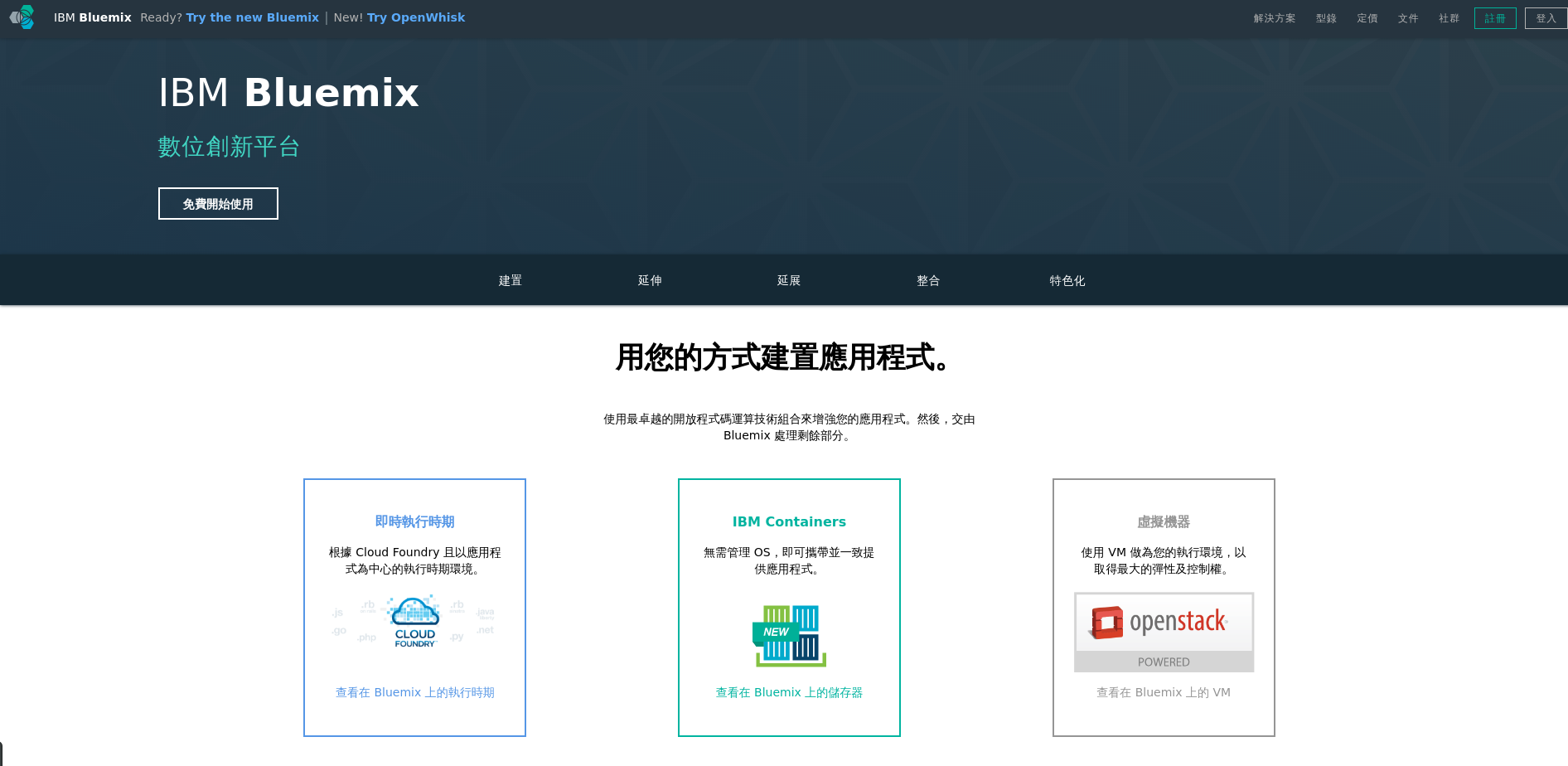Switch to the 延伸 tab
Viewport: 1568px width, 766px height.
coord(650,280)
